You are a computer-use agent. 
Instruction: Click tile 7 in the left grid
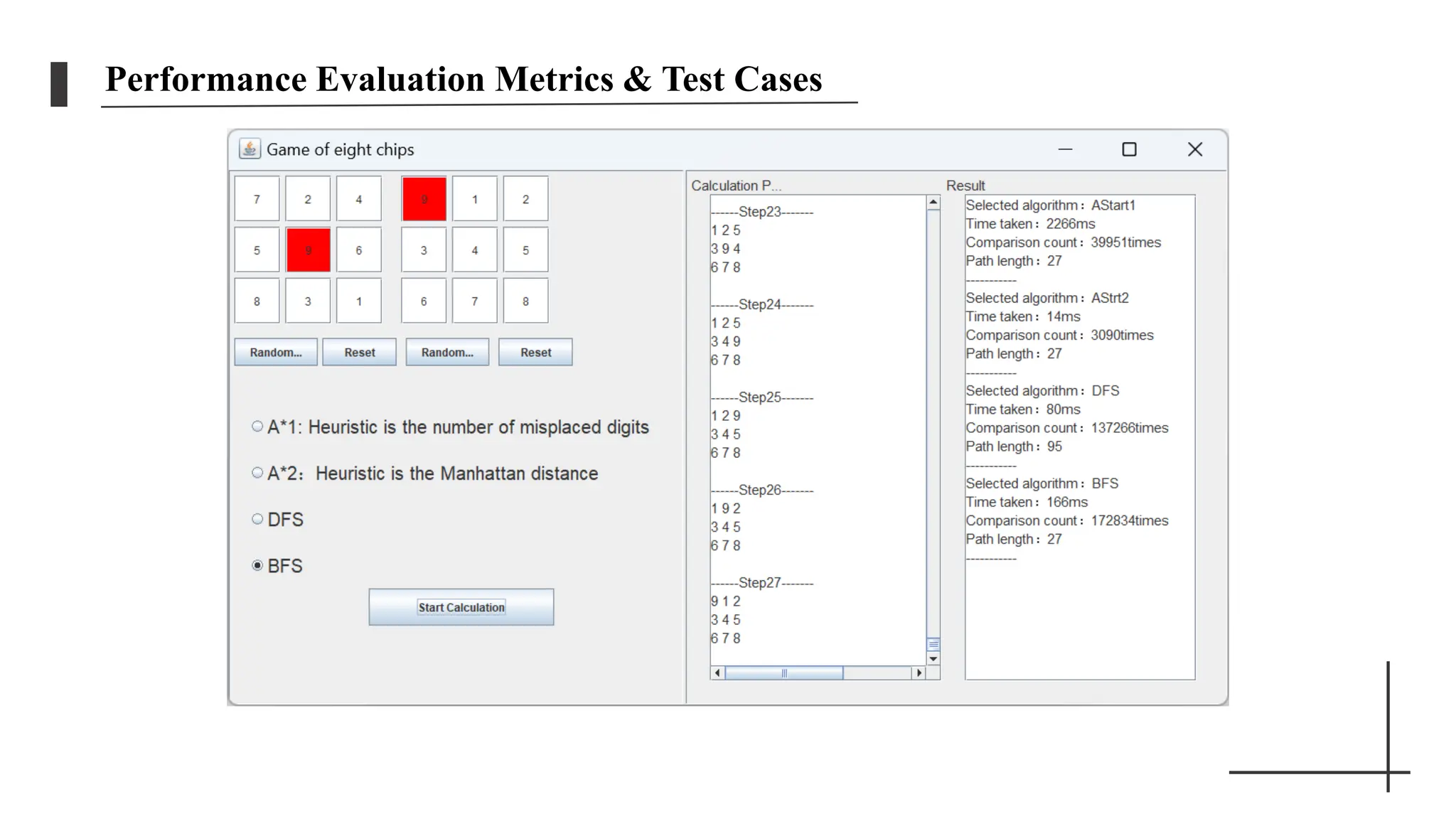tap(257, 199)
